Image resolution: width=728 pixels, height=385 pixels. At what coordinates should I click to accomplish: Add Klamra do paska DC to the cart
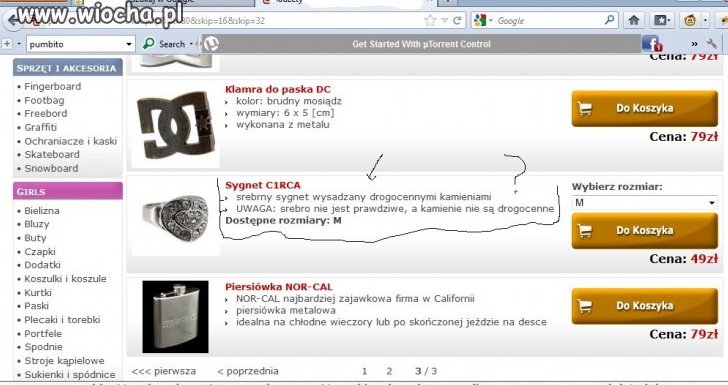point(644,108)
